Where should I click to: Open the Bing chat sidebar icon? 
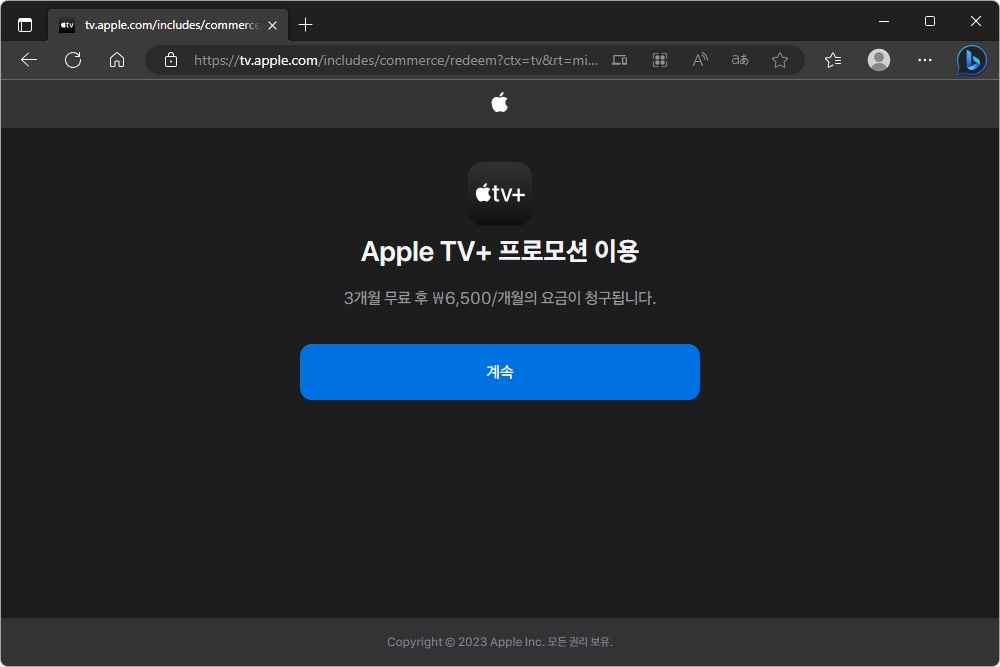(x=971, y=60)
